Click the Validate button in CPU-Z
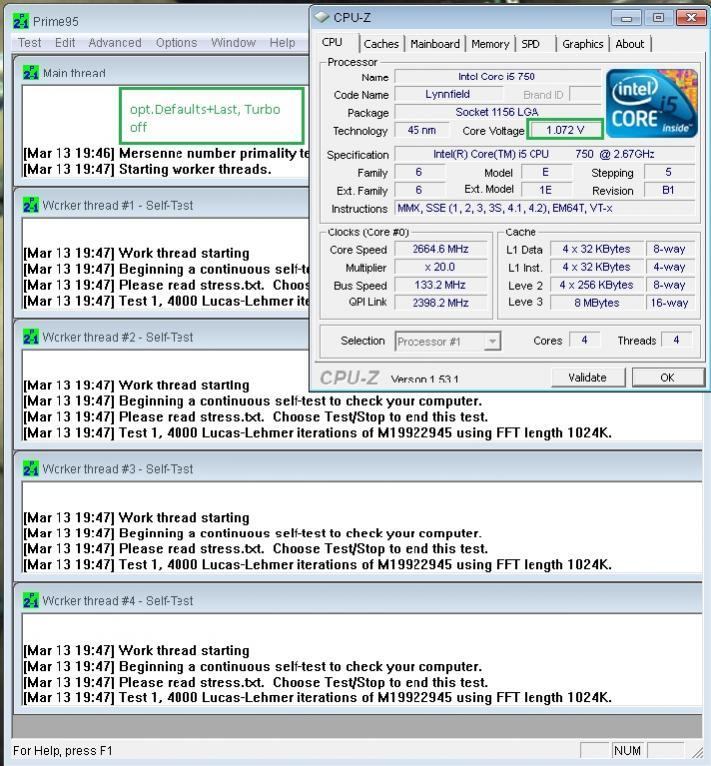This screenshot has width=711, height=766. [587, 378]
